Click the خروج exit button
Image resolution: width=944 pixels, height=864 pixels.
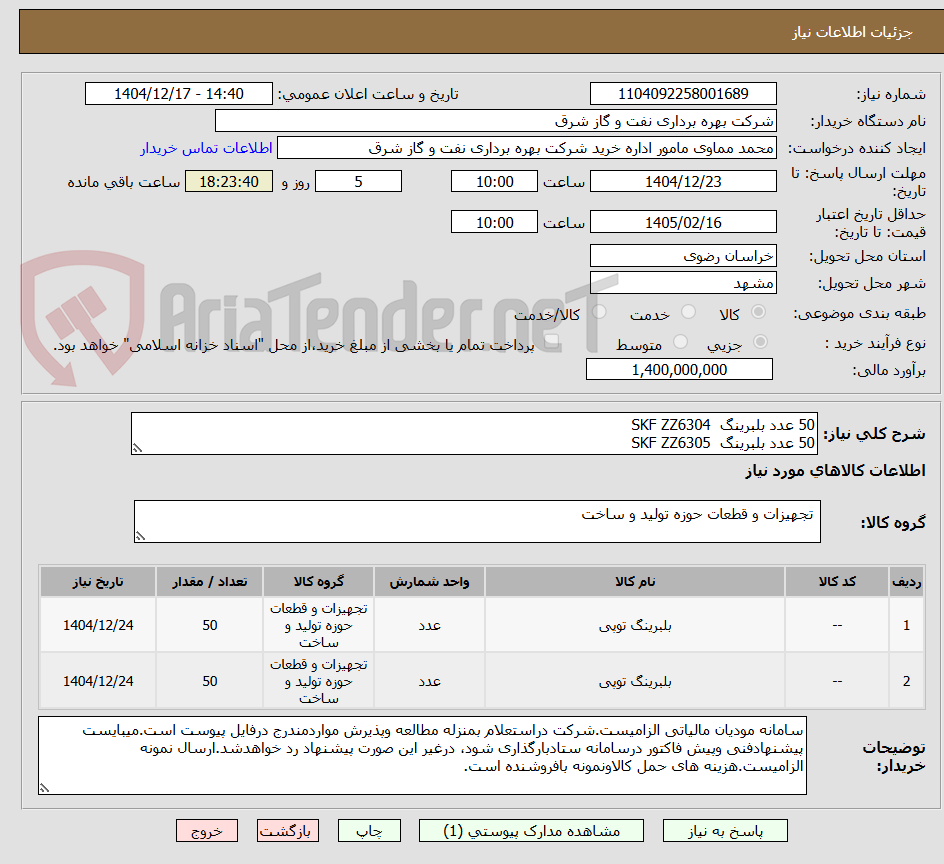(206, 831)
